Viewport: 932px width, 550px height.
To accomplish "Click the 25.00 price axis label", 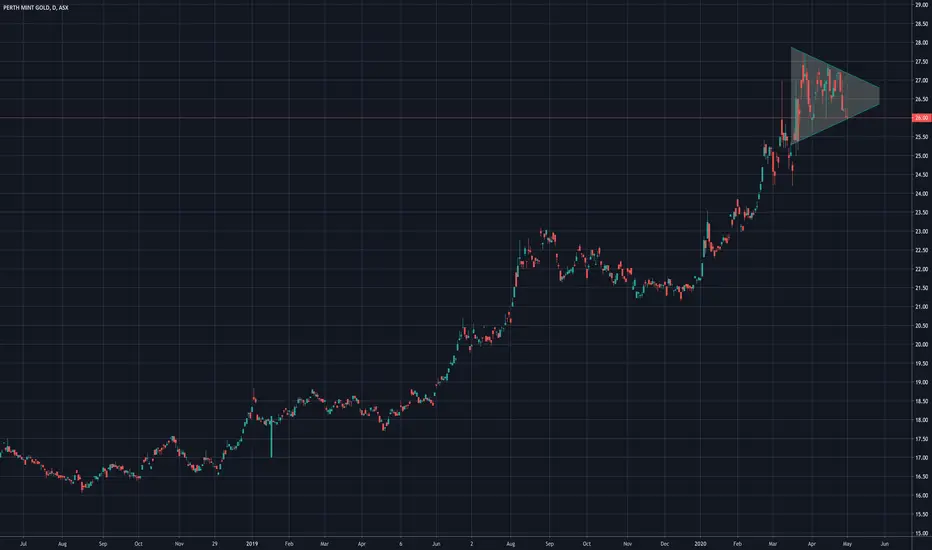I will (x=921, y=156).
